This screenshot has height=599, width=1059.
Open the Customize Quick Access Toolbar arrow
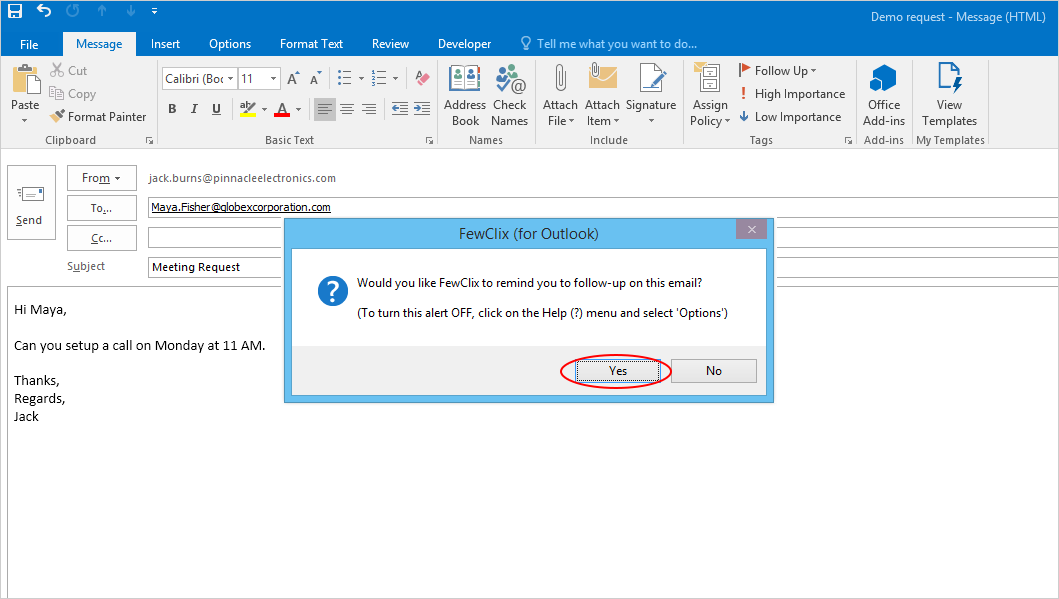coord(155,11)
